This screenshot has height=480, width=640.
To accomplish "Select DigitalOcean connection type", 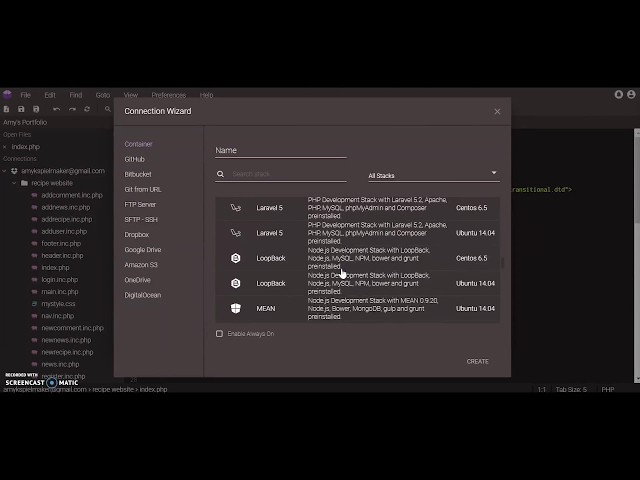I will pyautogui.click(x=143, y=295).
